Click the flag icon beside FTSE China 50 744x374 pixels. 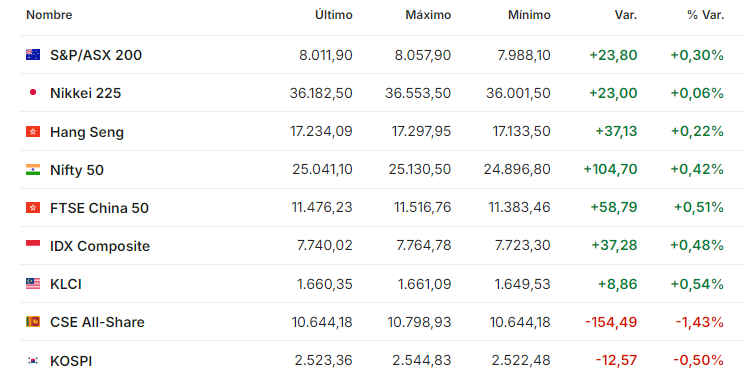[x=33, y=207]
